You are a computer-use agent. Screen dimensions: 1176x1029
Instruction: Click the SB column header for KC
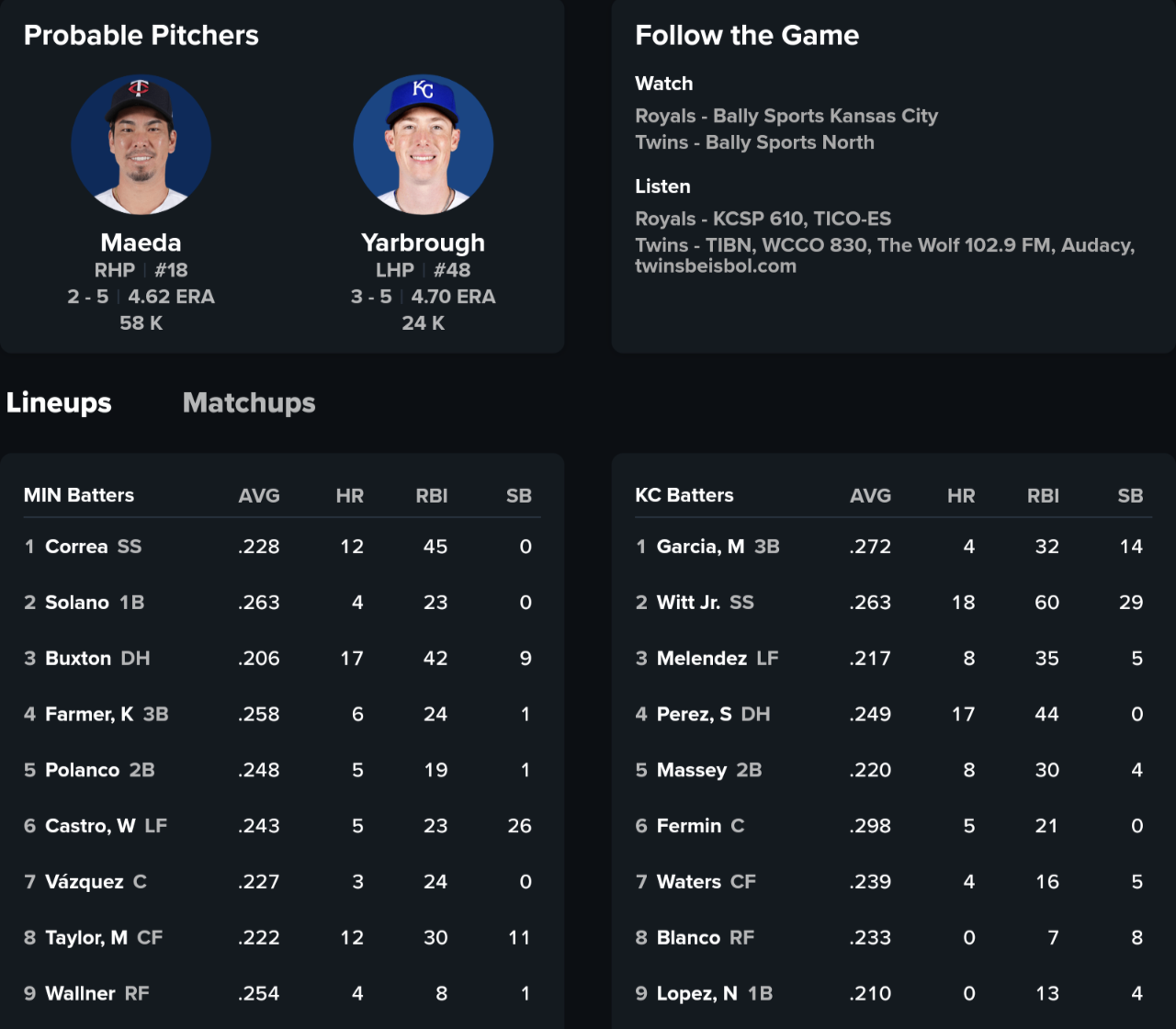(1130, 496)
